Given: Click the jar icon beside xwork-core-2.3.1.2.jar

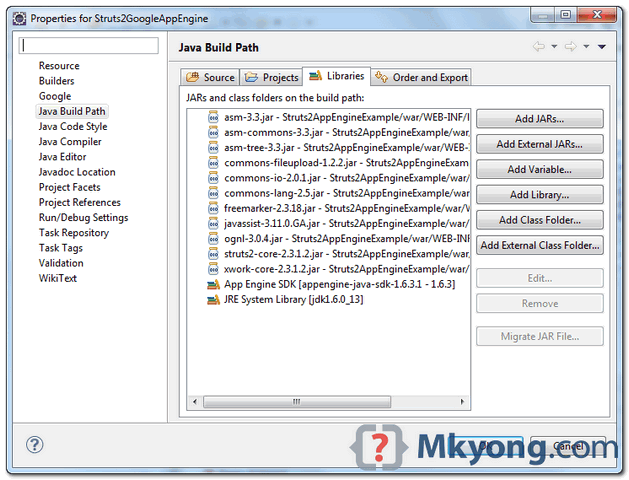Looking at the screenshot, I should pyautogui.click(x=213, y=269).
